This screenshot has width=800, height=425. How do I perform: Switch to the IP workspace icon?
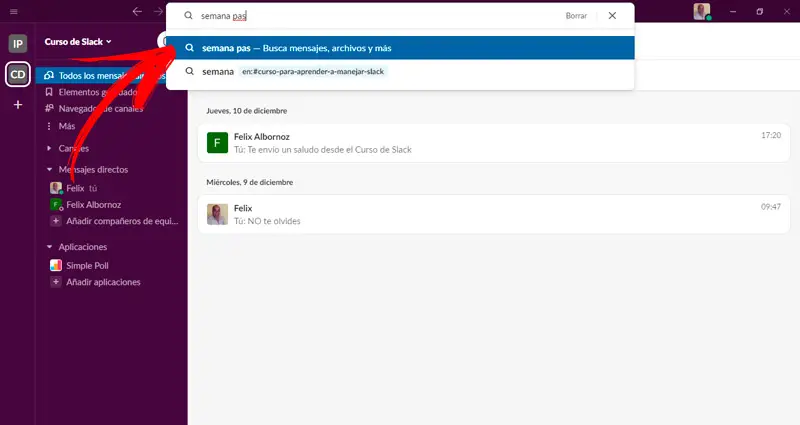(18, 44)
